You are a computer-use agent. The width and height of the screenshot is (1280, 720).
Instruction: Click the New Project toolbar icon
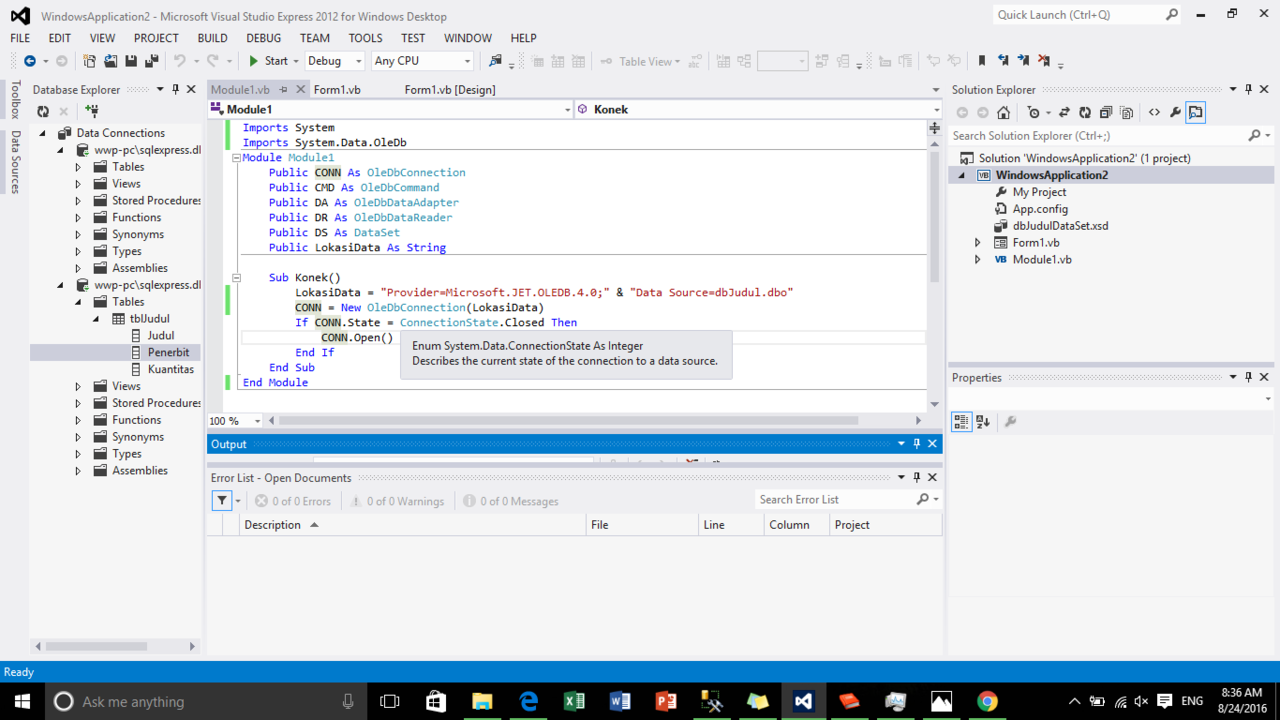click(x=89, y=61)
